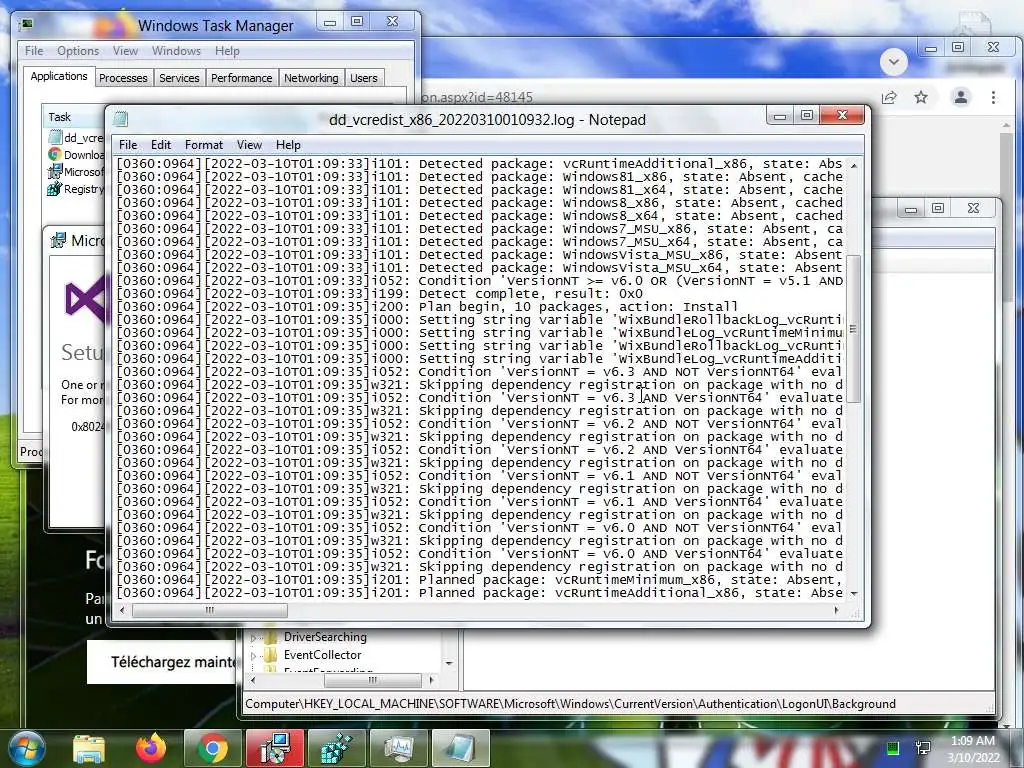The image size is (1024, 768).
Task: Expand the DriverSearching registry key
Action: (x=253, y=637)
